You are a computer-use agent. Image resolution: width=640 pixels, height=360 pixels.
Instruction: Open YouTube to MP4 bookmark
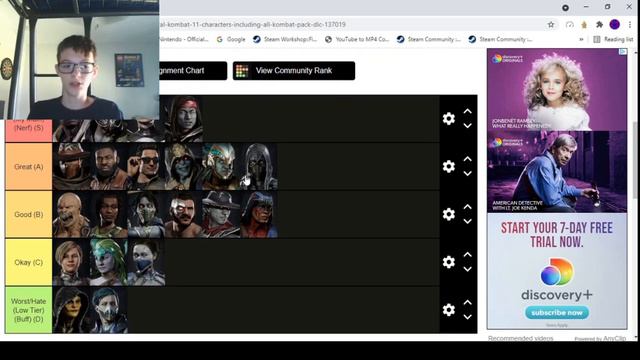357,39
